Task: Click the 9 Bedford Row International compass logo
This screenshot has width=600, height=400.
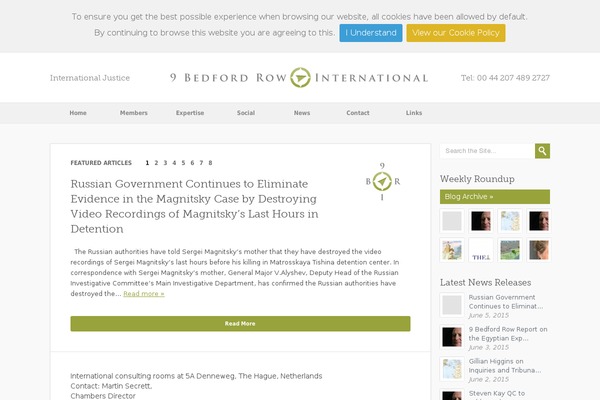Action: pyautogui.click(x=300, y=78)
